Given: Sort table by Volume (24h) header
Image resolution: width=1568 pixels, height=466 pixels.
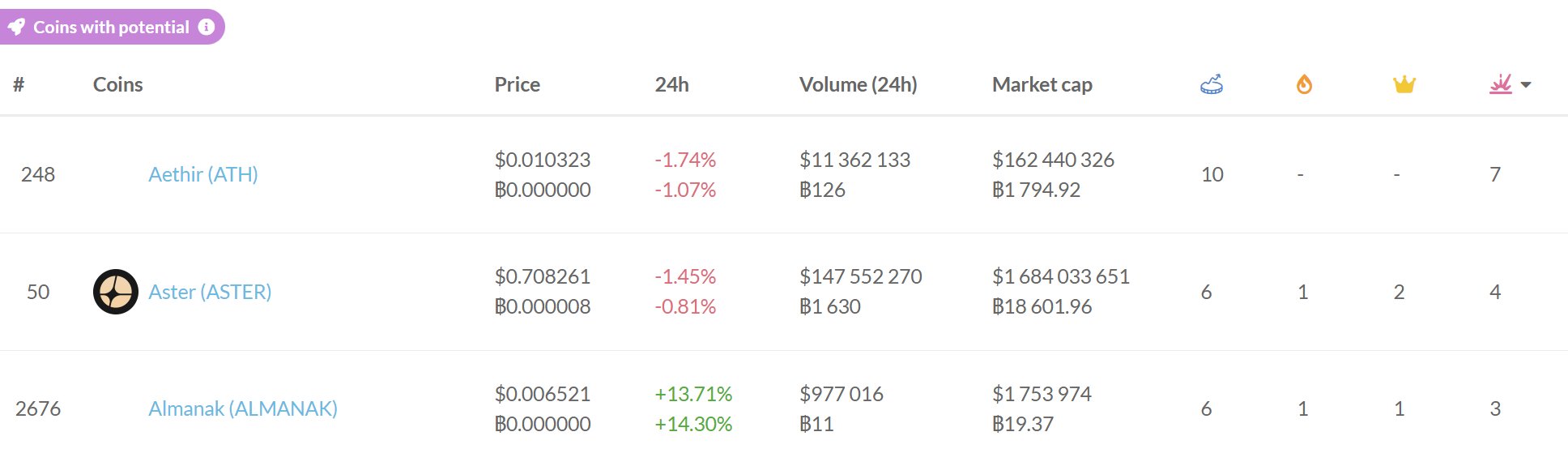Looking at the screenshot, I should pos(858,84).
